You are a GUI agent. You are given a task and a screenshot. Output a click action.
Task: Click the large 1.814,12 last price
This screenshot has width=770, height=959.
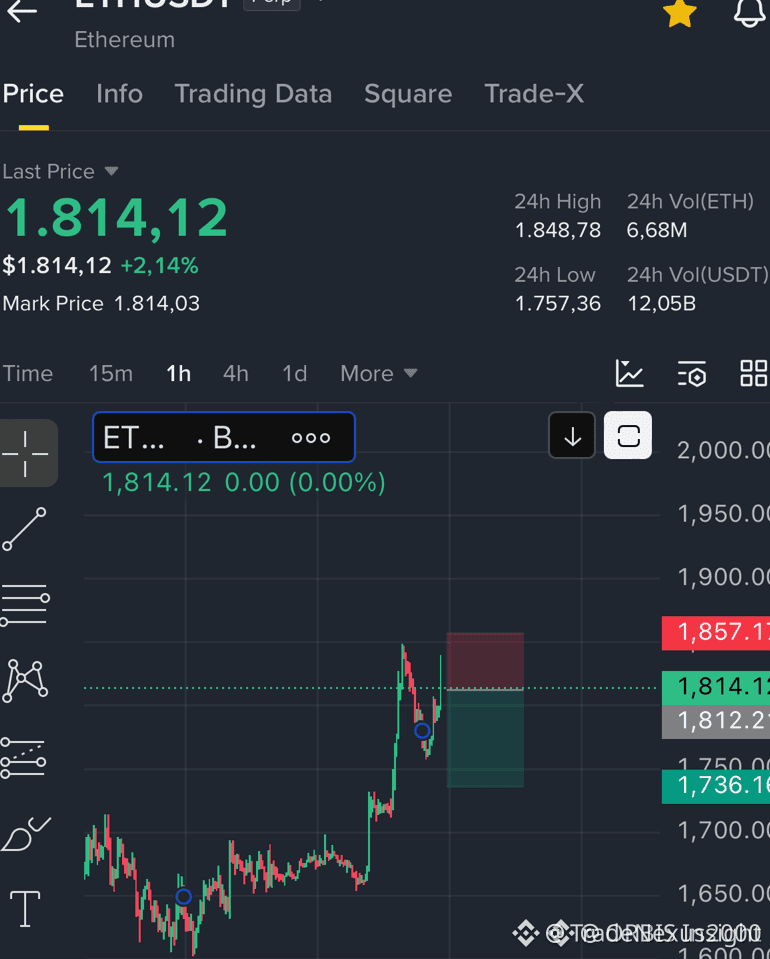116,218
